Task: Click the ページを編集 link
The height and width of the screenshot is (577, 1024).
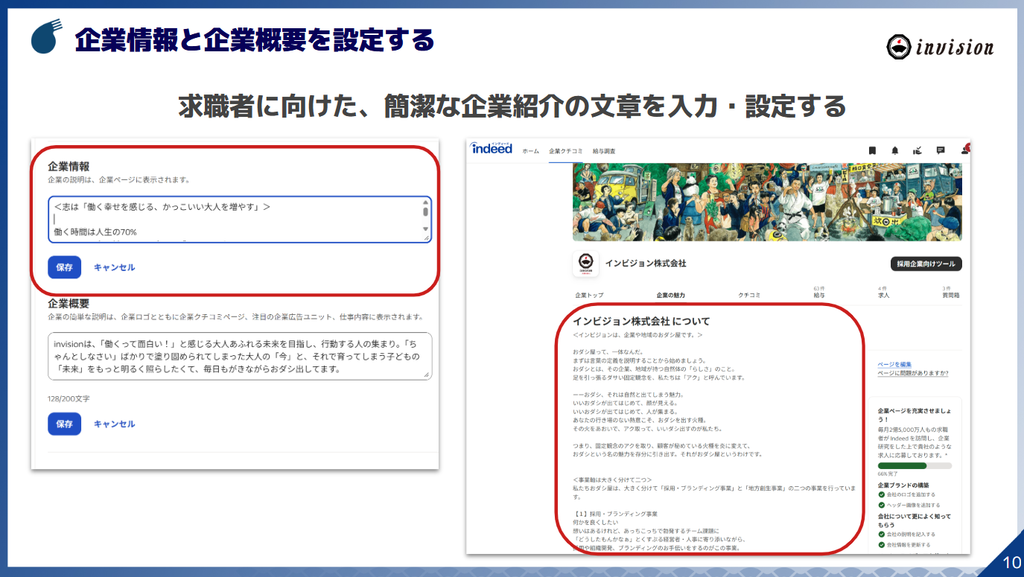Action: coord(895,364)
